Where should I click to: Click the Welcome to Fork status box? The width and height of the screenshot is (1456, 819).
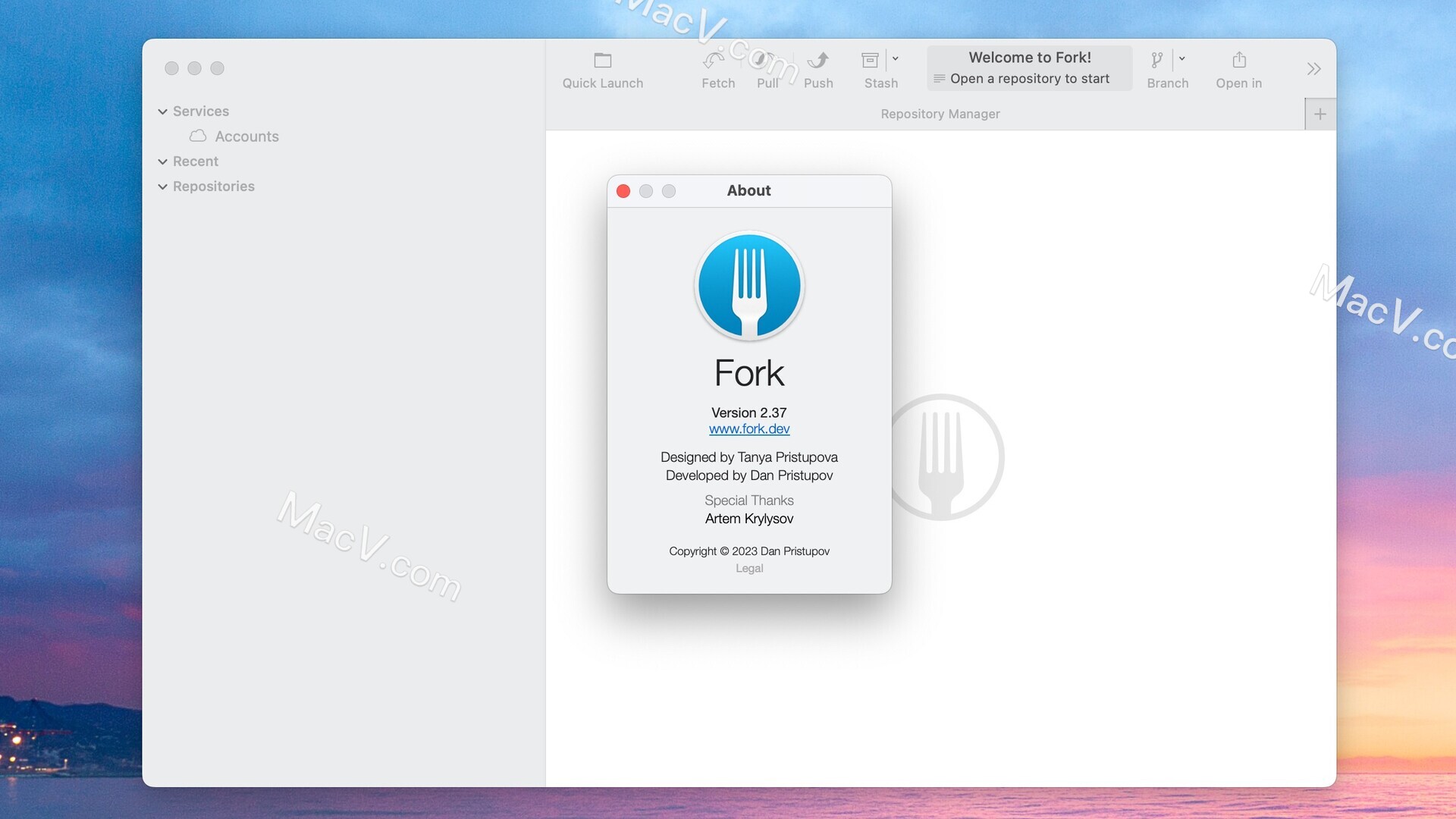click(x=1029, y=67)
